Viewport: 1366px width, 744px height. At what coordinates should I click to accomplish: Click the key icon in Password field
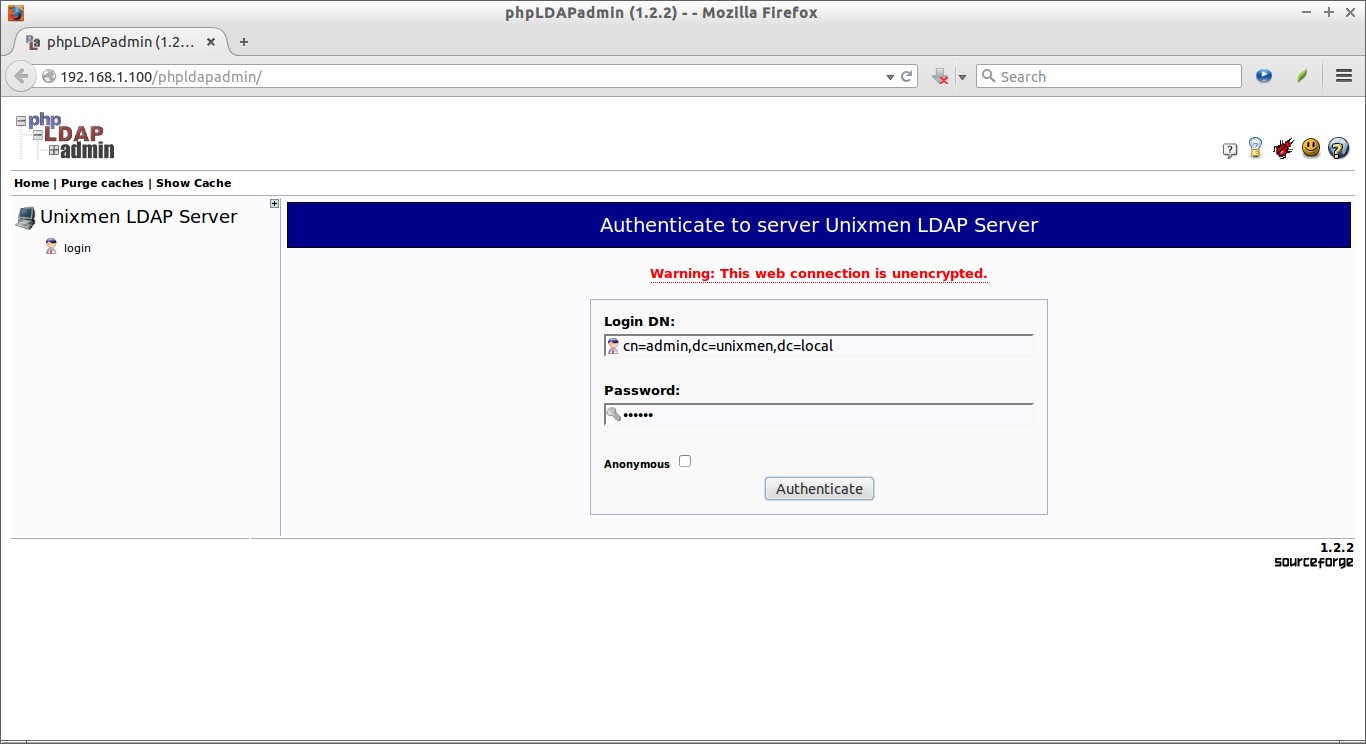tap(613, 414)
